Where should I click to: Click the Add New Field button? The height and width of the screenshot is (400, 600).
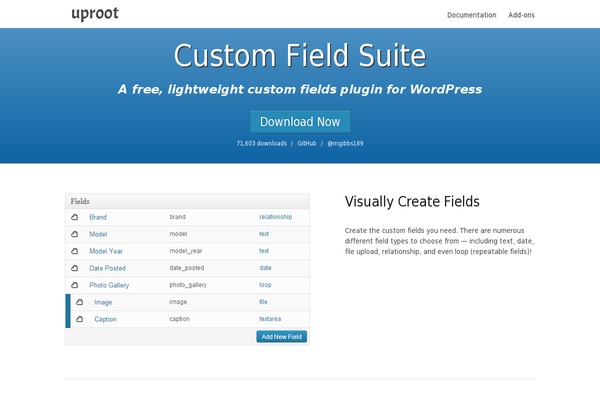[x=282, y=336]
